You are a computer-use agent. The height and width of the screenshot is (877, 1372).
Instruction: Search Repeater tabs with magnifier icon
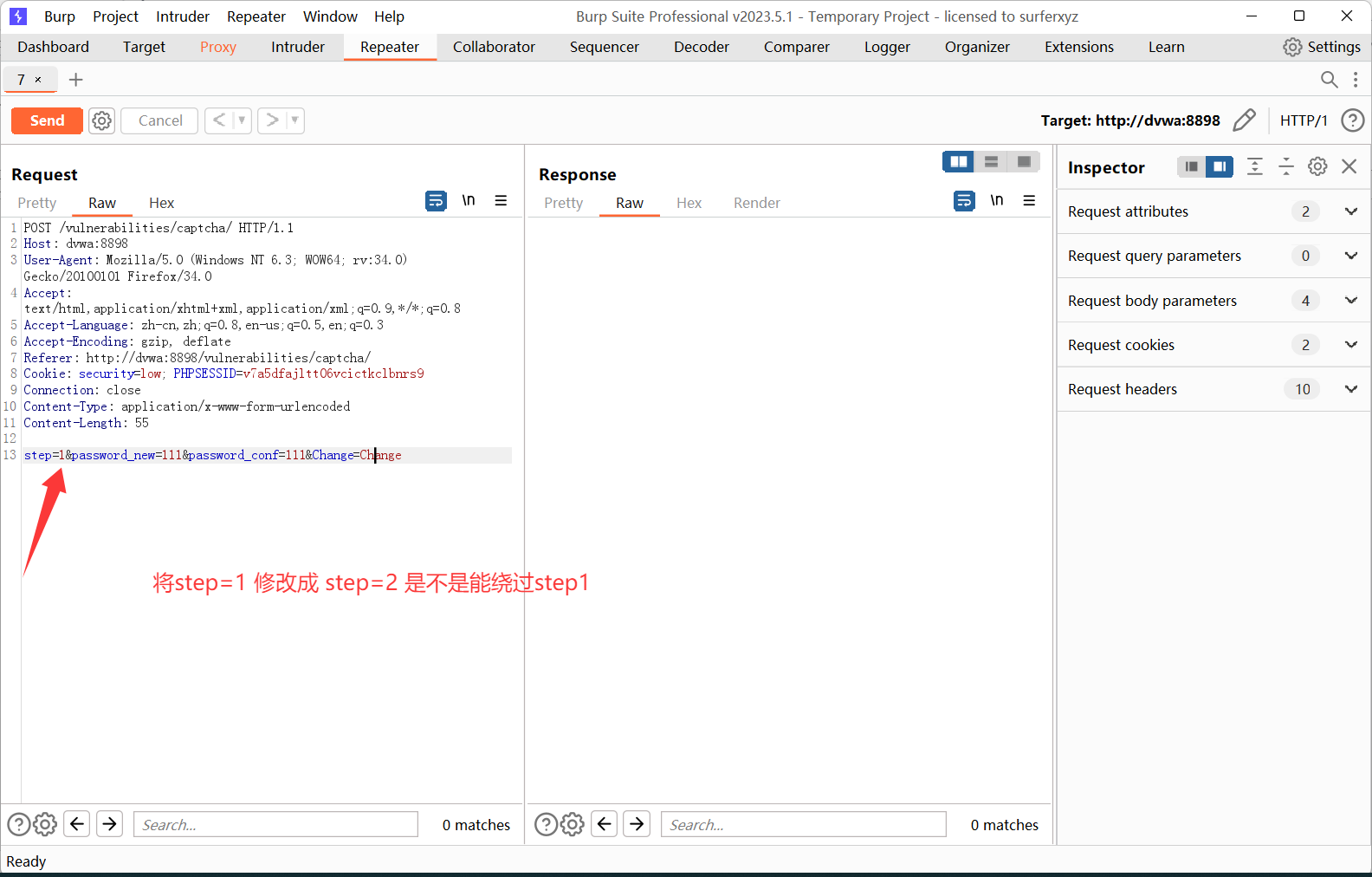pyautogui.click(x=1329, y=80)
